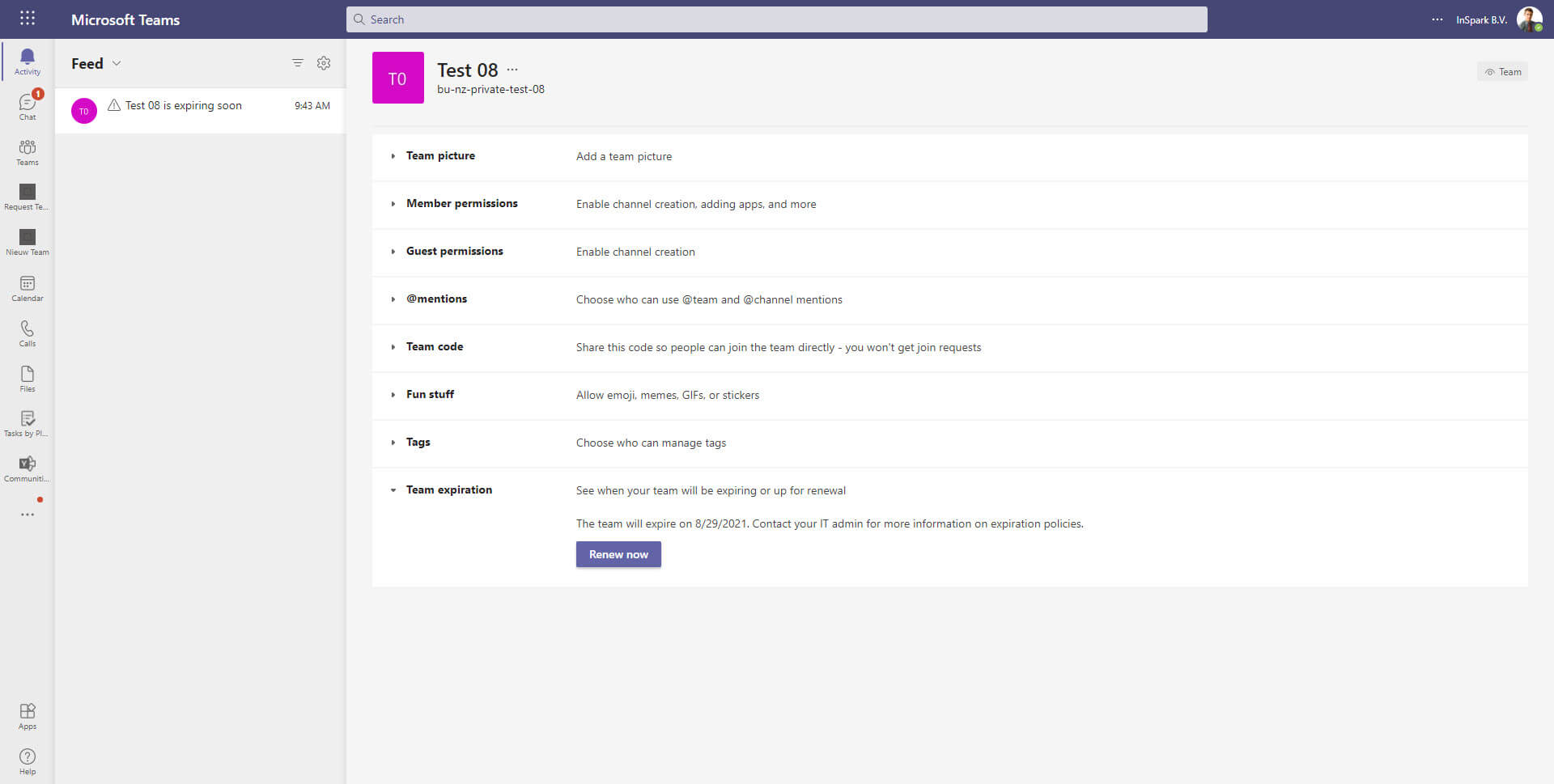
Task: Open the Files sidebar icon
Action: tap(28, 378)
